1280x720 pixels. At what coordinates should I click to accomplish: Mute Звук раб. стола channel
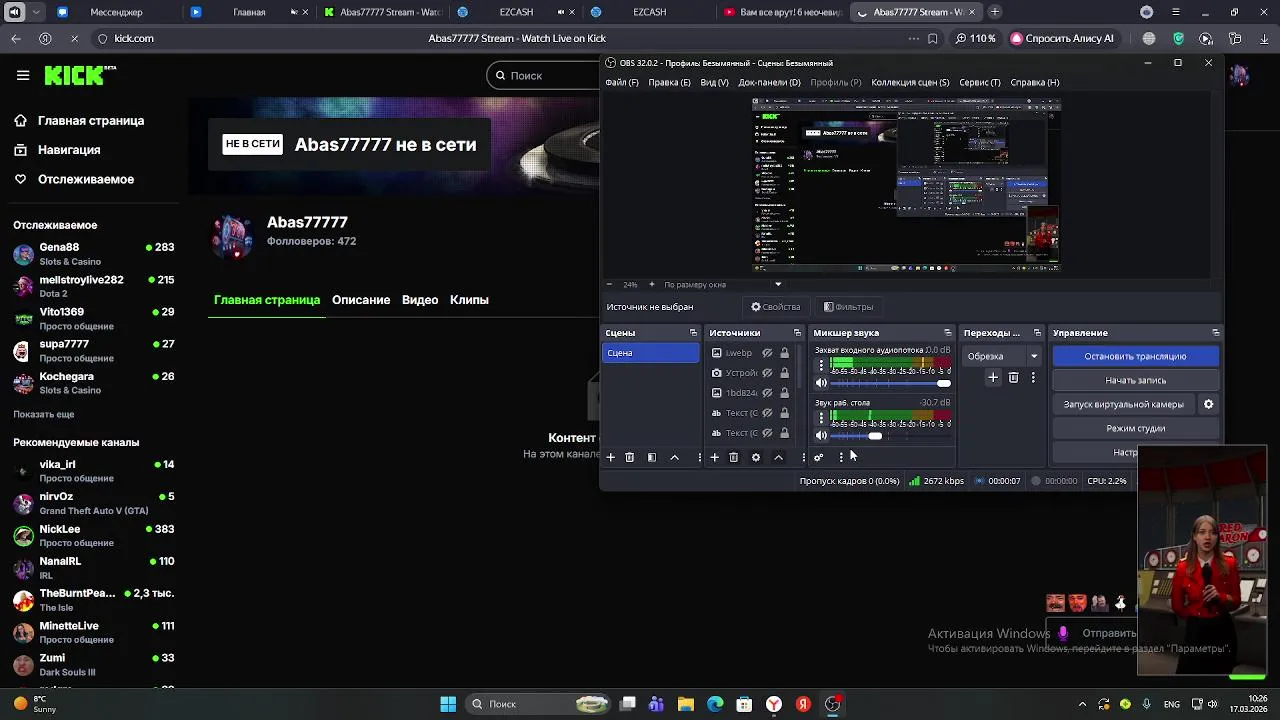(x=821, y=436)
